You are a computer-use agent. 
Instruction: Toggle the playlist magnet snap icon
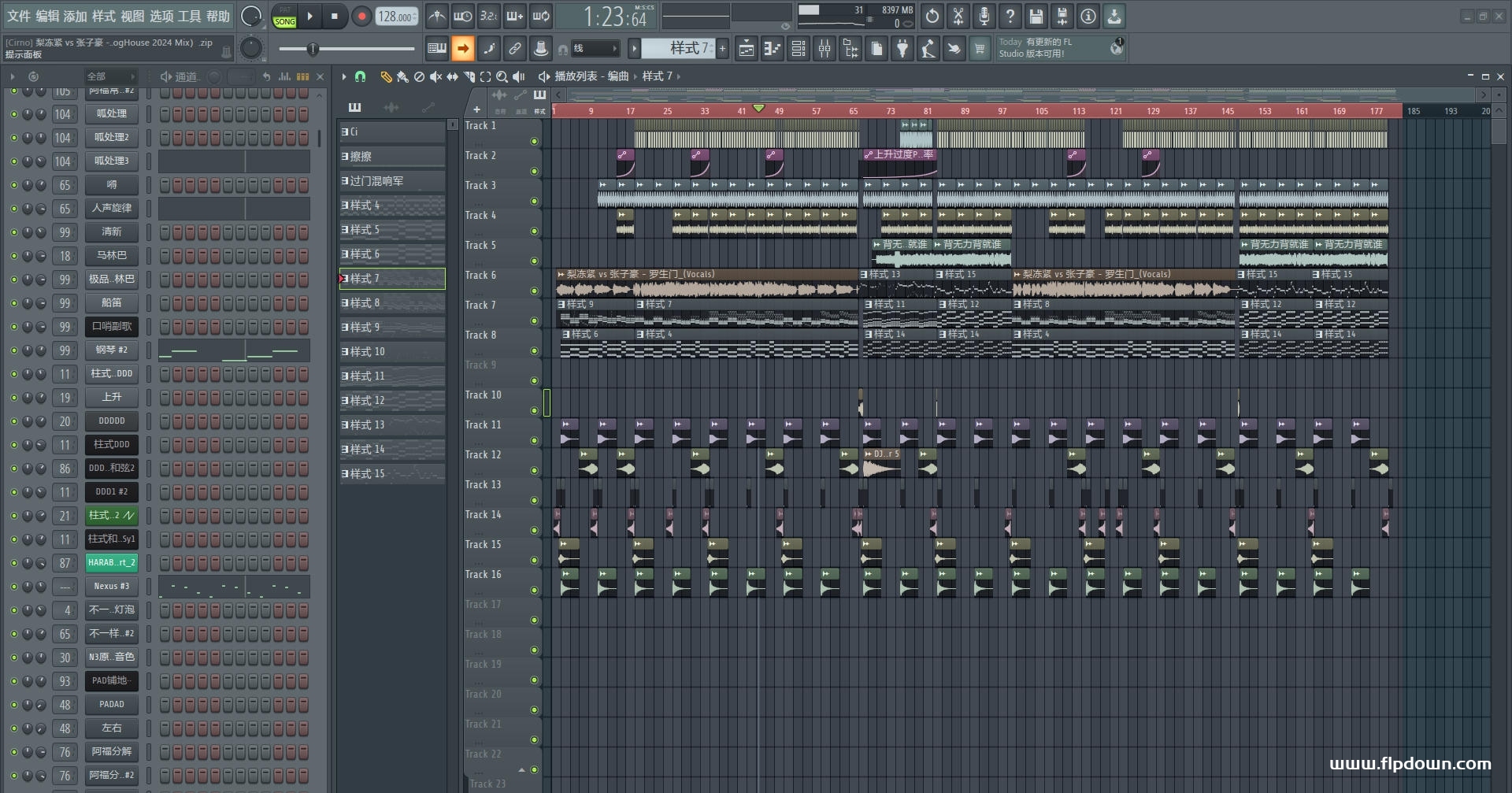(360, 76)
